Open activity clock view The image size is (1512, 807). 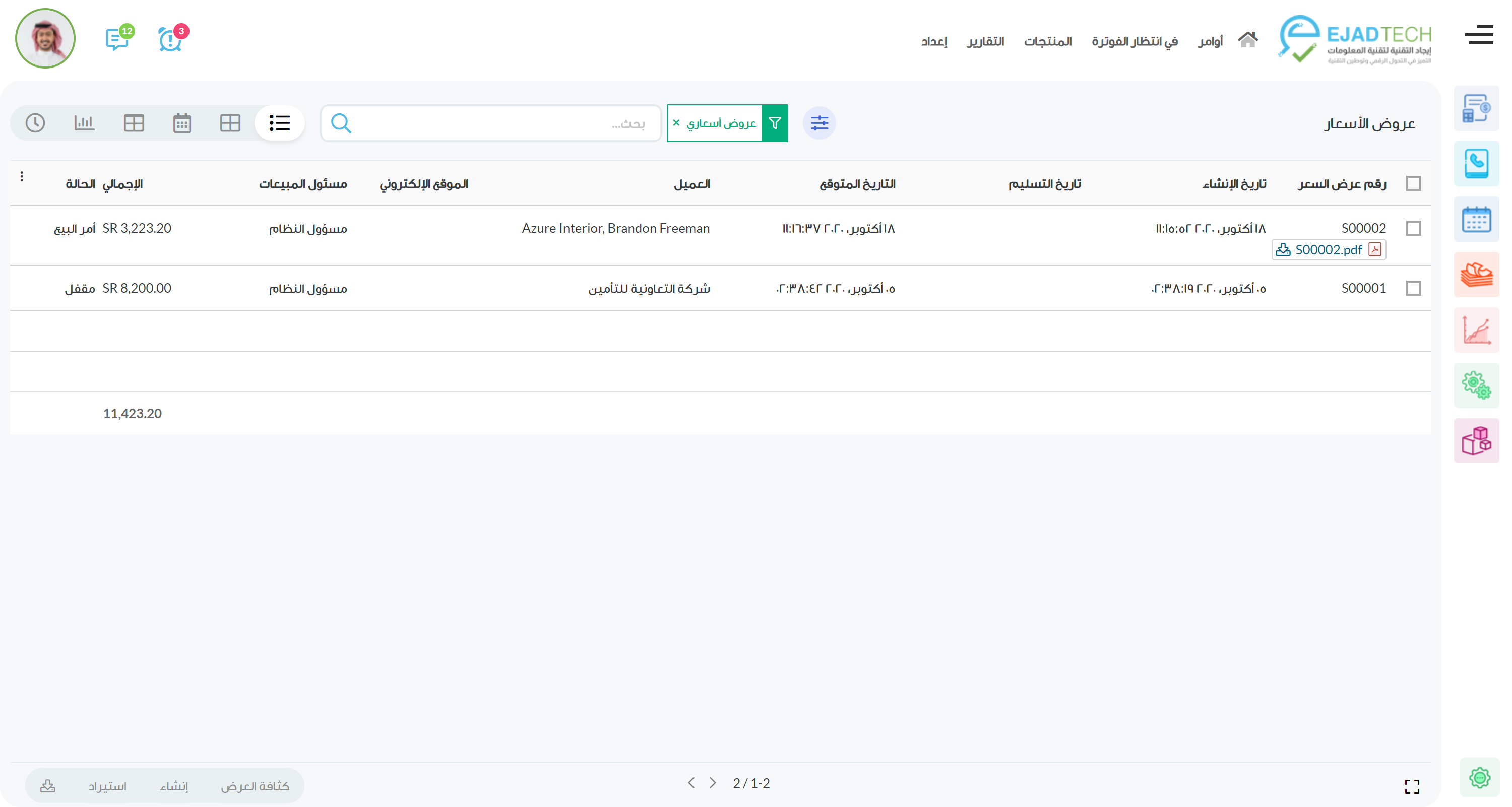35,123
